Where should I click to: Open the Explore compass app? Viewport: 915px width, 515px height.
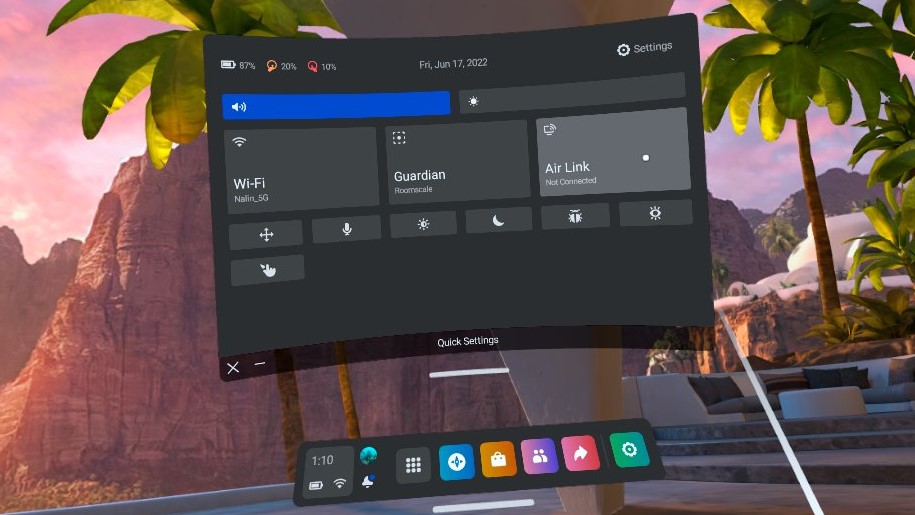click(456, 462)
